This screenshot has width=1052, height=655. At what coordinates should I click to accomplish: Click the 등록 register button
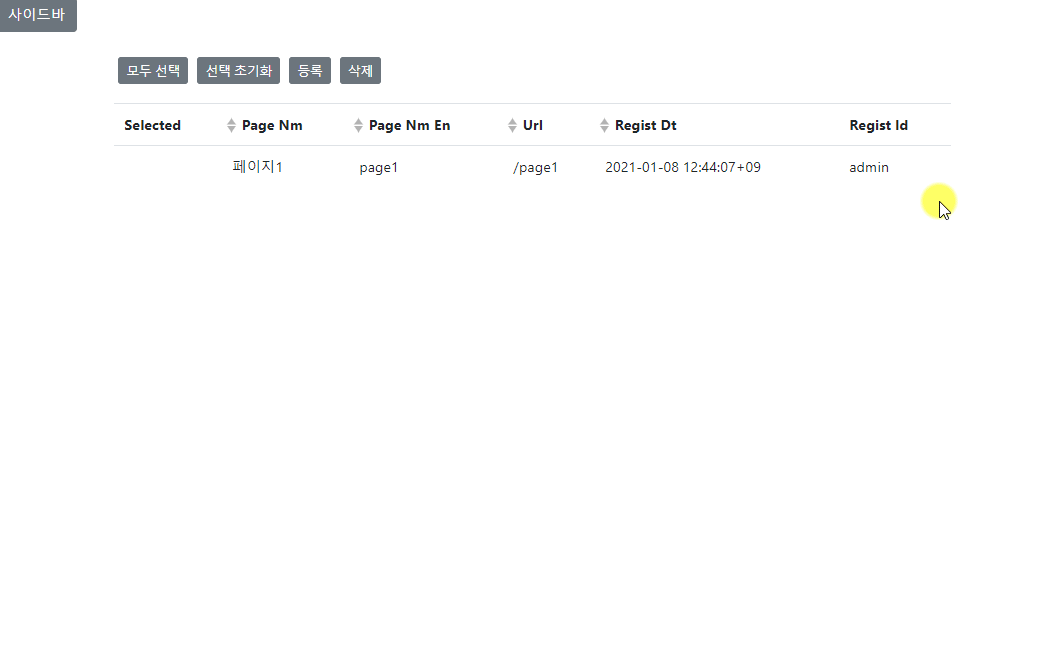310,71
